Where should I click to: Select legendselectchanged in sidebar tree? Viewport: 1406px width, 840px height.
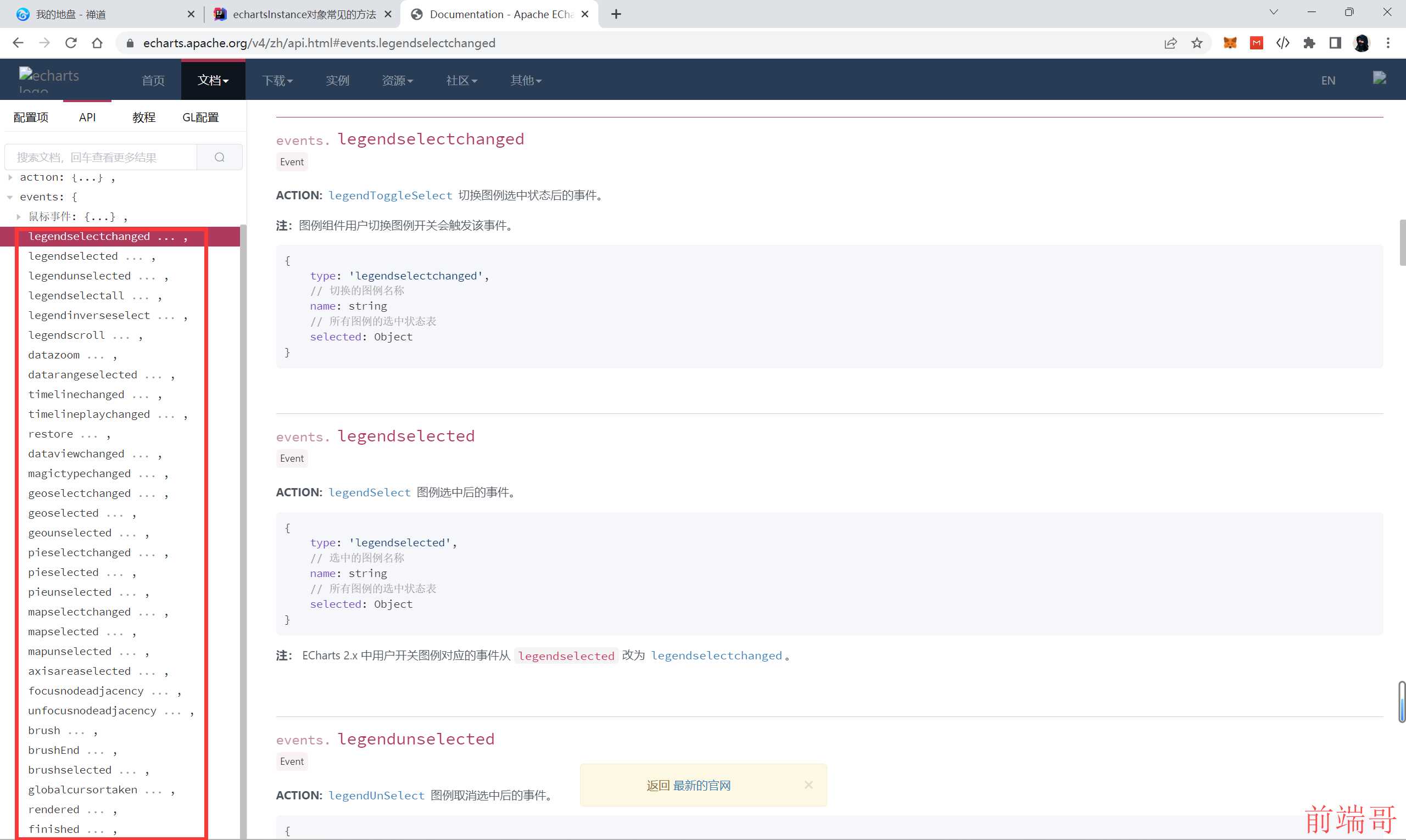[x=120, y=237]
